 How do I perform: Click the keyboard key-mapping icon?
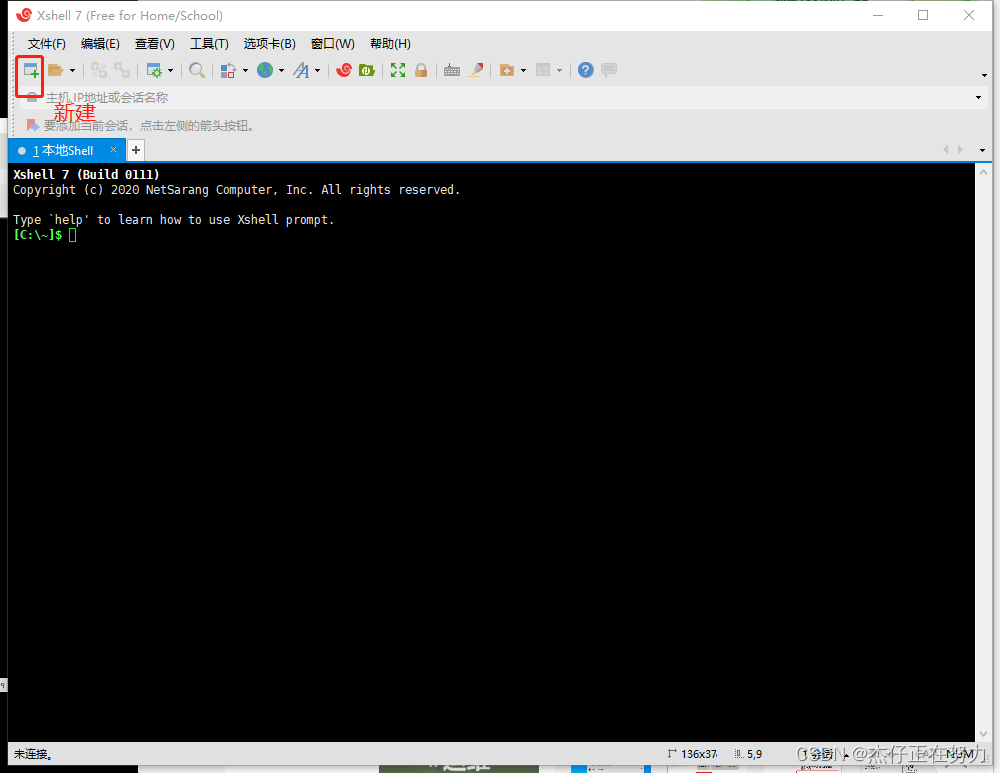tap(452, 70)
